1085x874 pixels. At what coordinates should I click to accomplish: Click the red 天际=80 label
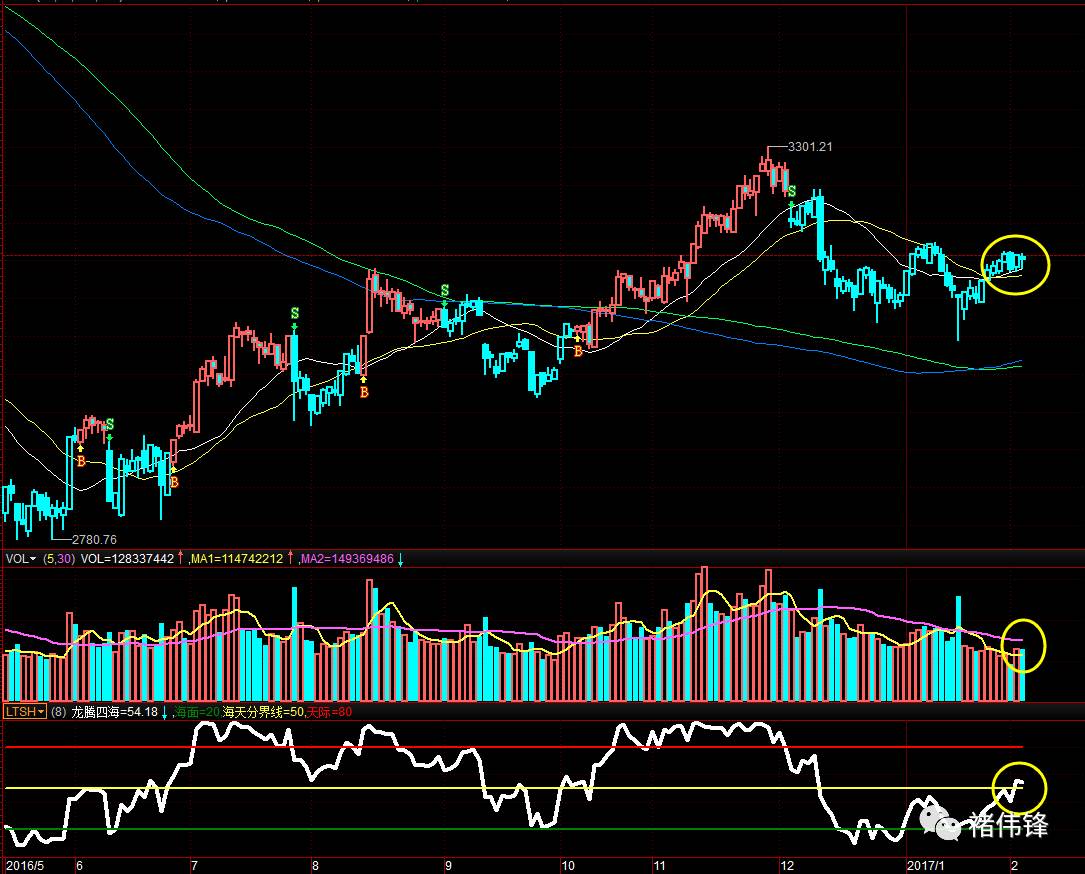(x=329, y=711)
